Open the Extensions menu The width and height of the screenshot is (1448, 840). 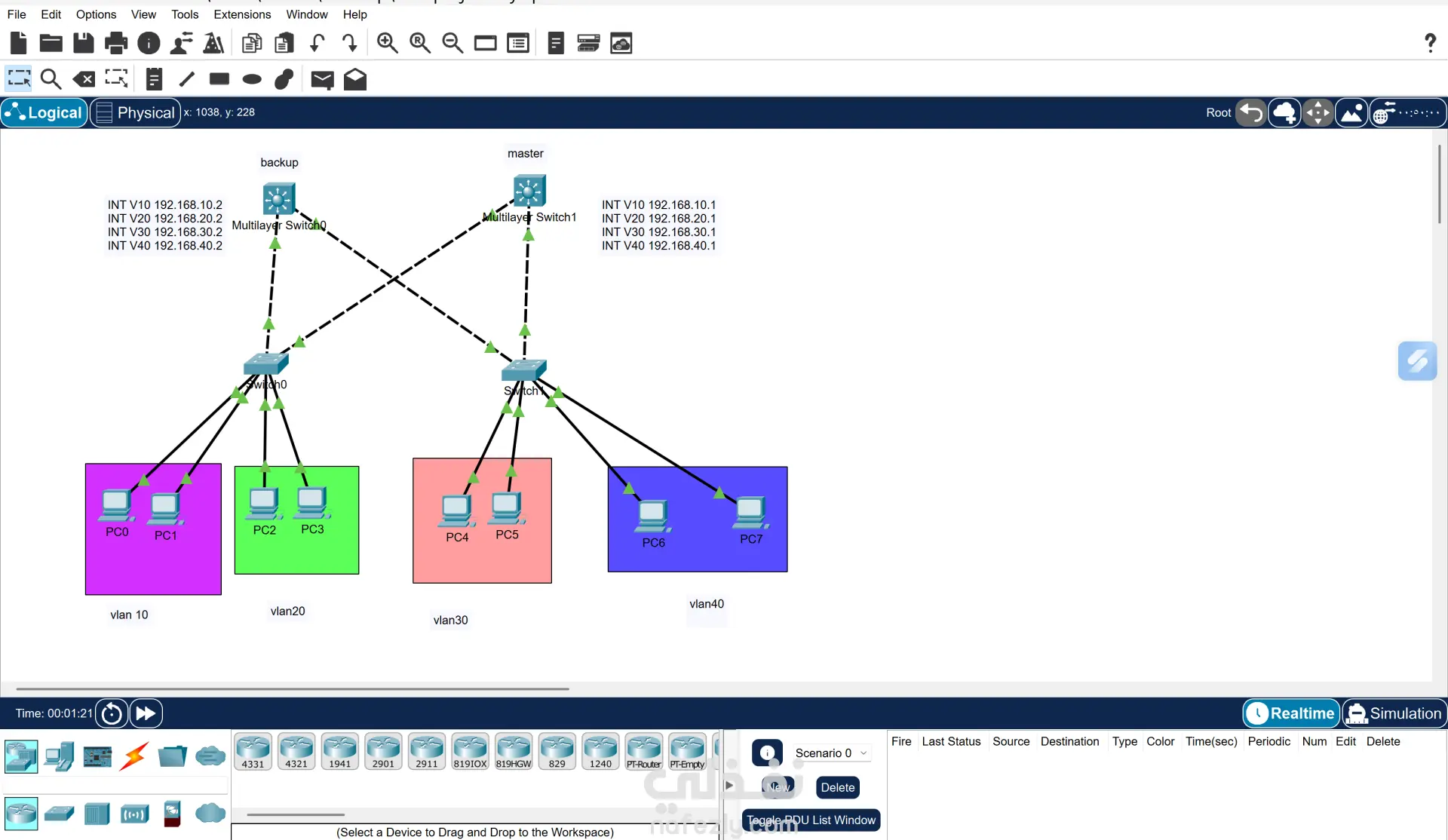click(242, 14)
